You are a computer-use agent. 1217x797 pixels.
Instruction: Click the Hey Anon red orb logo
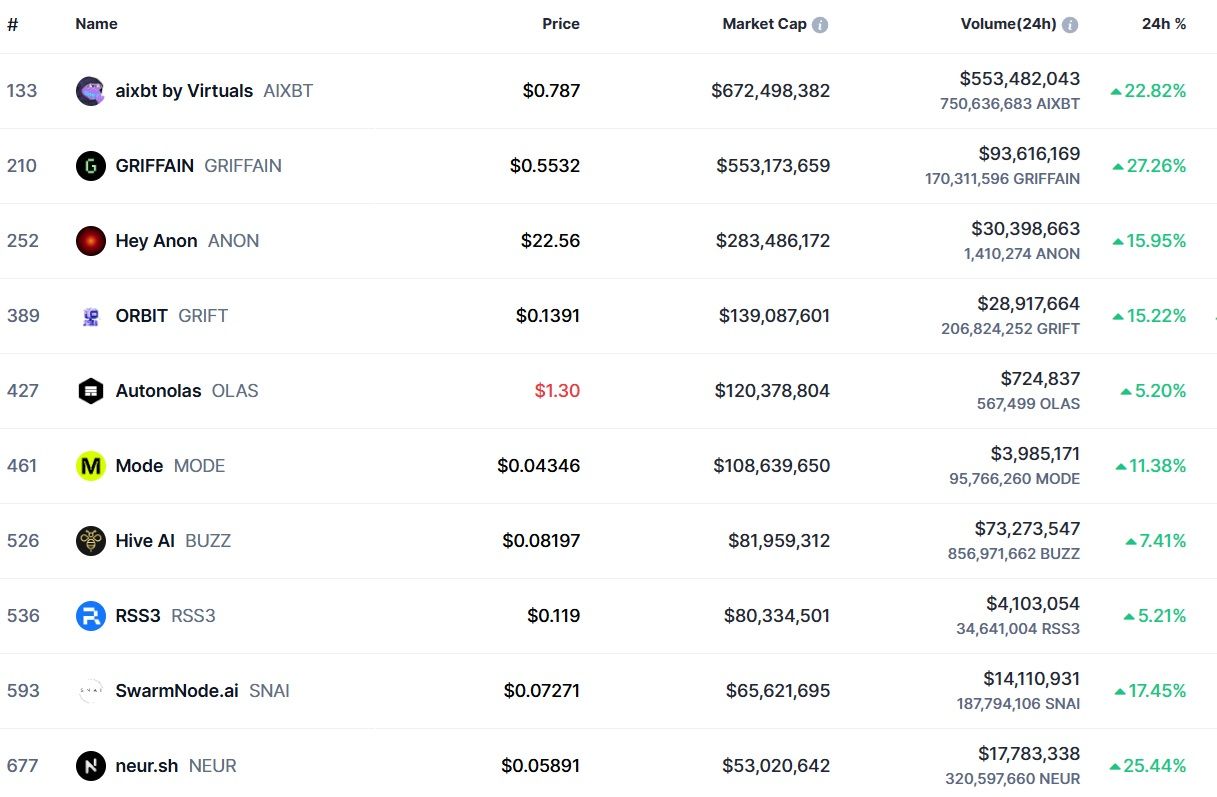coord(90,241)
